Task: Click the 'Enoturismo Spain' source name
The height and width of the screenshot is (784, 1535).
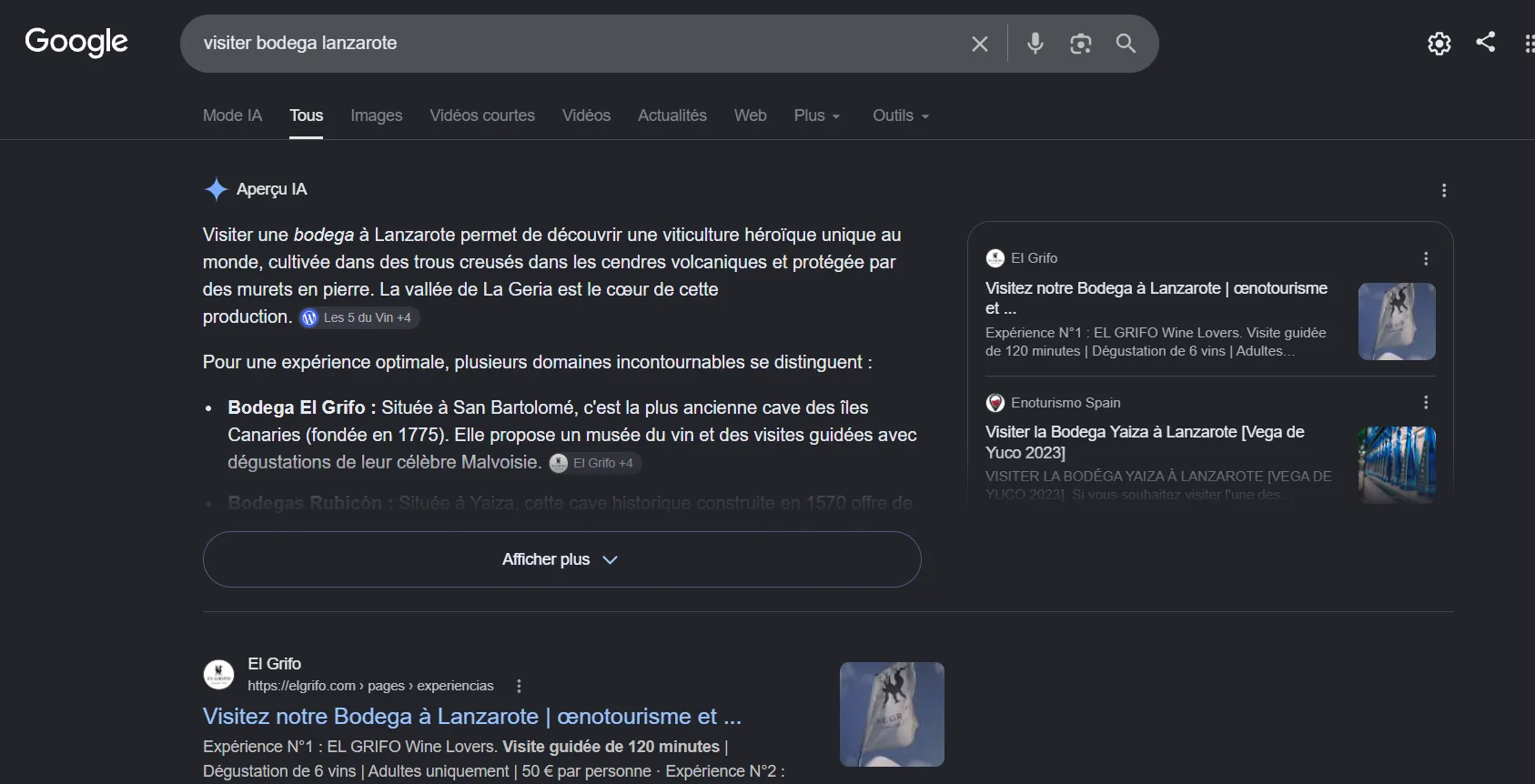Action: point(1065,403)
